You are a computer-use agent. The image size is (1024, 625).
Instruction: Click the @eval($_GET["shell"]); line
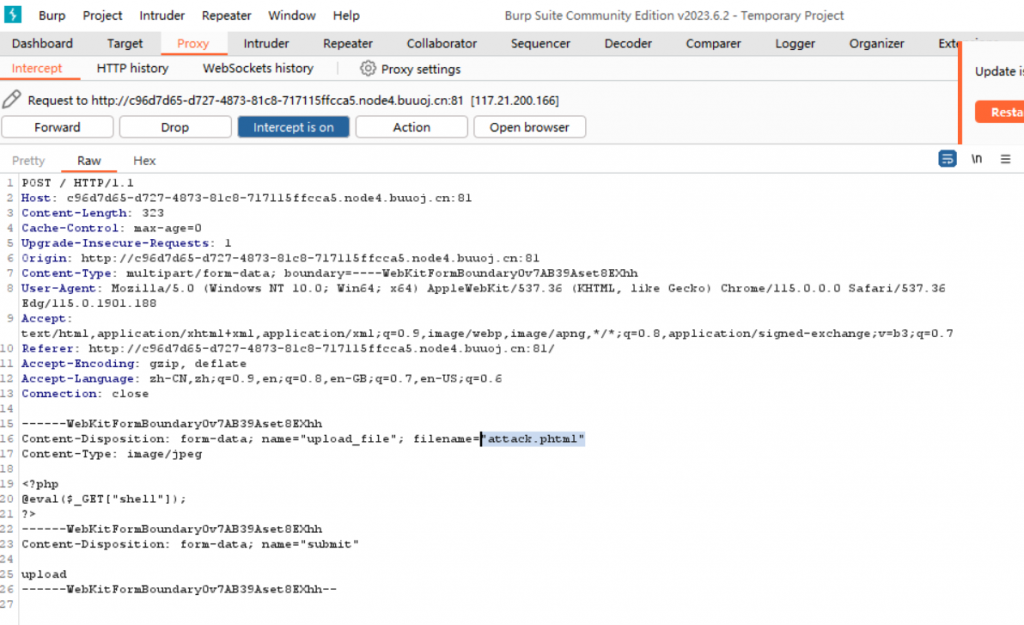pos(104,499)
